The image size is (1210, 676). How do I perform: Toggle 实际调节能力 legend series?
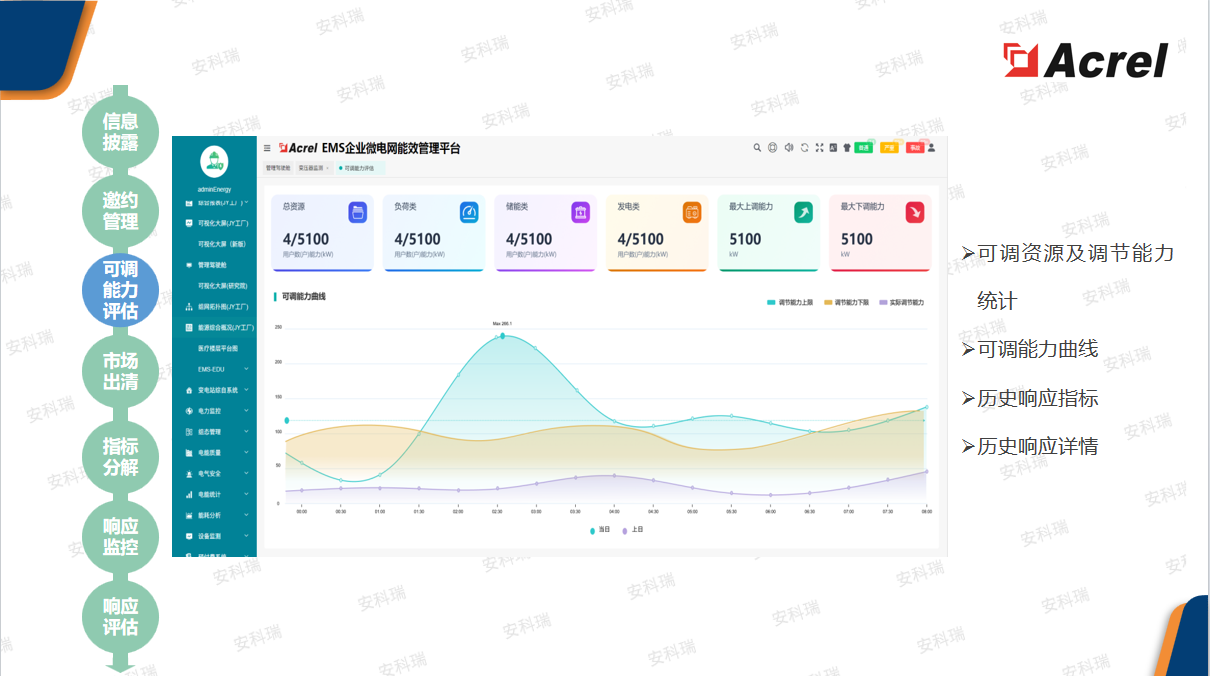(901, 301)
